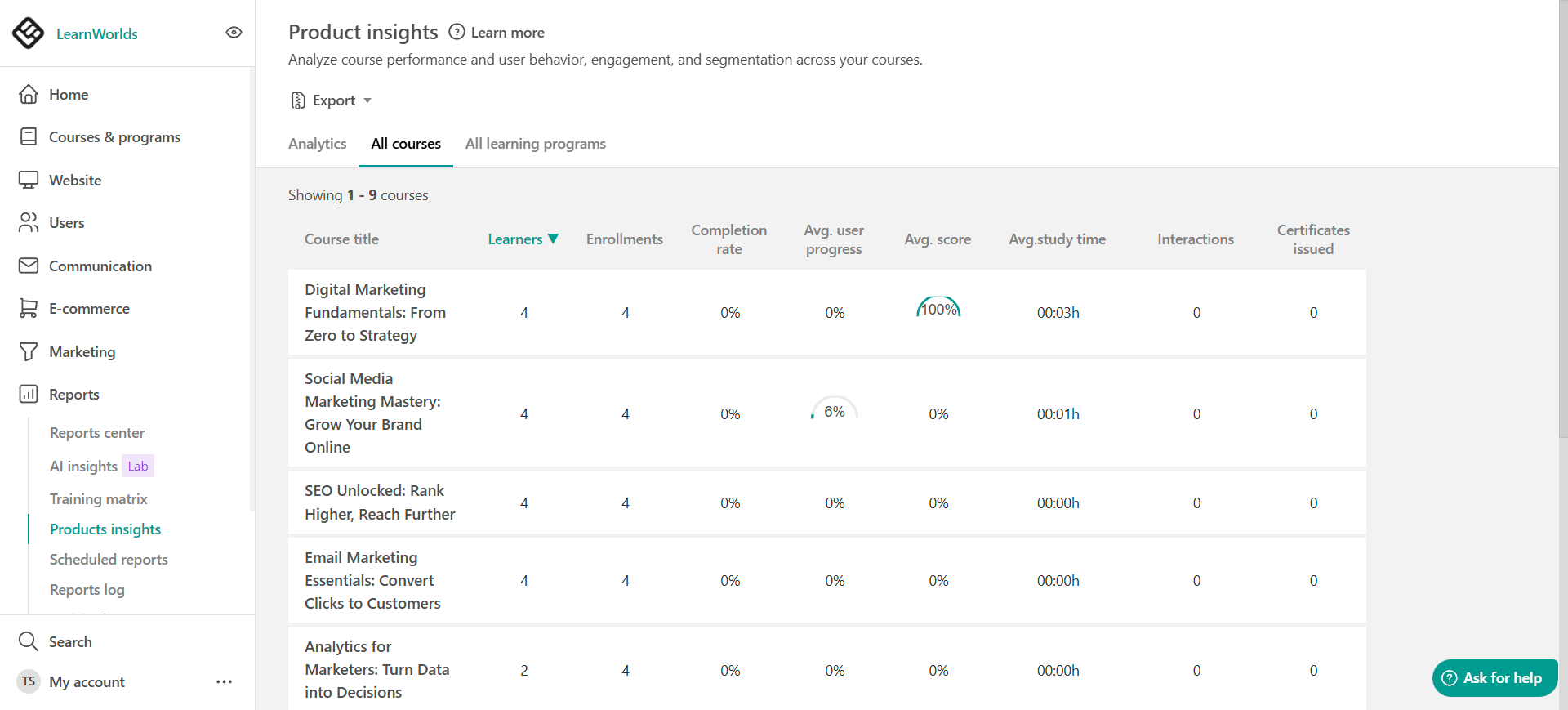
Task: Open Communication via the envelope icon
Action: click(x=29, y=266)
